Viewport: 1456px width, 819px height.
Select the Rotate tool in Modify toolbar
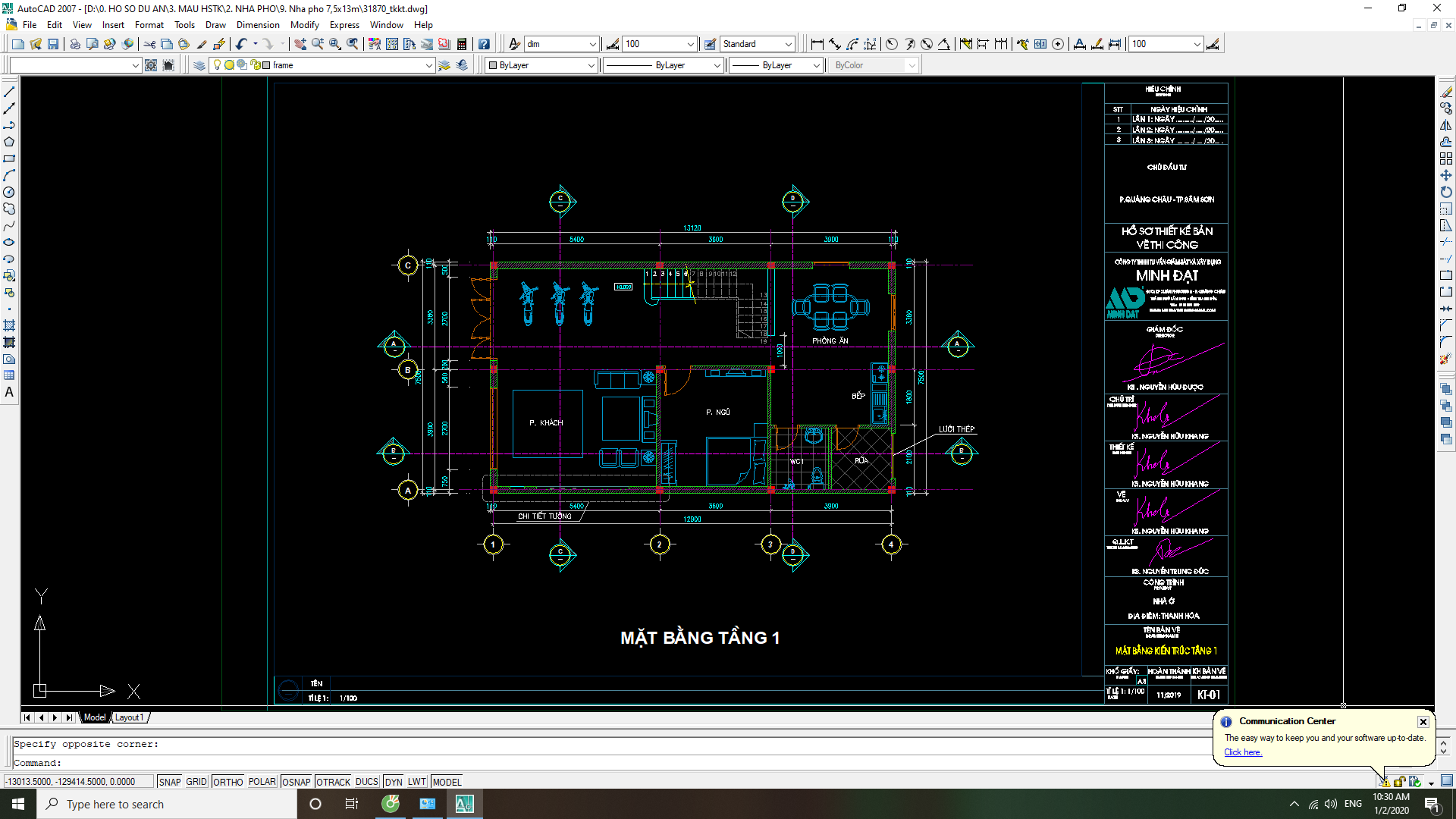(x=1446, y=192)
